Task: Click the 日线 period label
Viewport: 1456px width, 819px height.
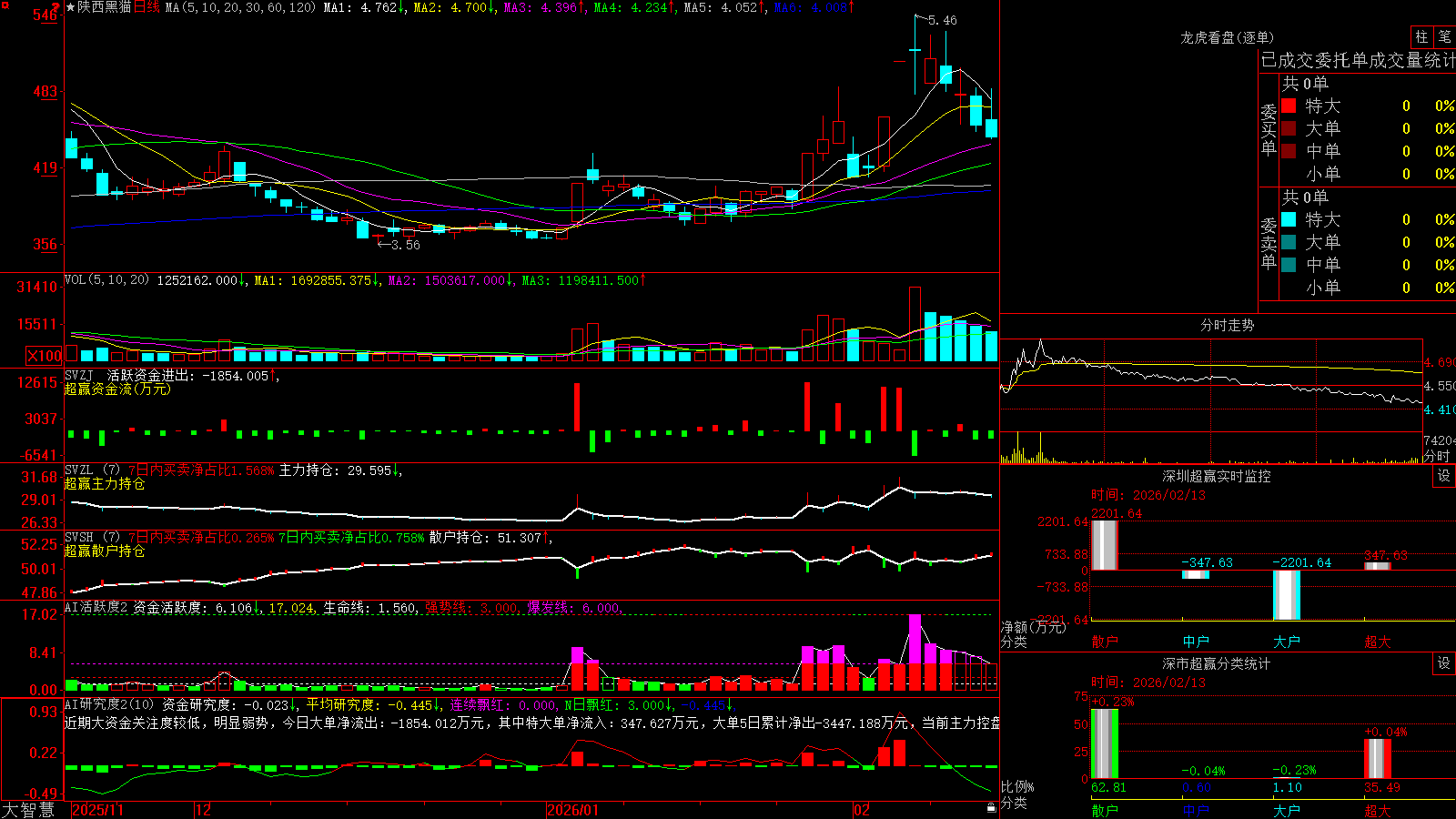Action: point(147,7)
